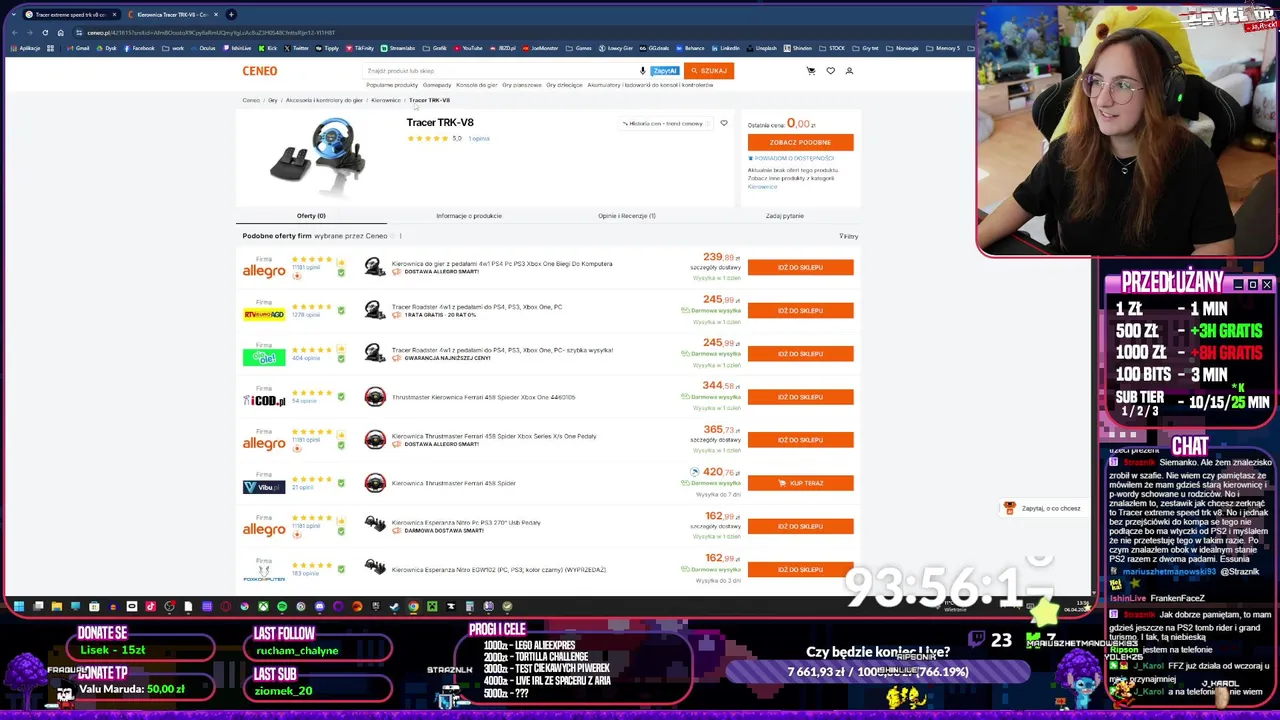The image size is (1280, 720).
Task: Open Steam from the taskbar
Action: click(394, 606)
